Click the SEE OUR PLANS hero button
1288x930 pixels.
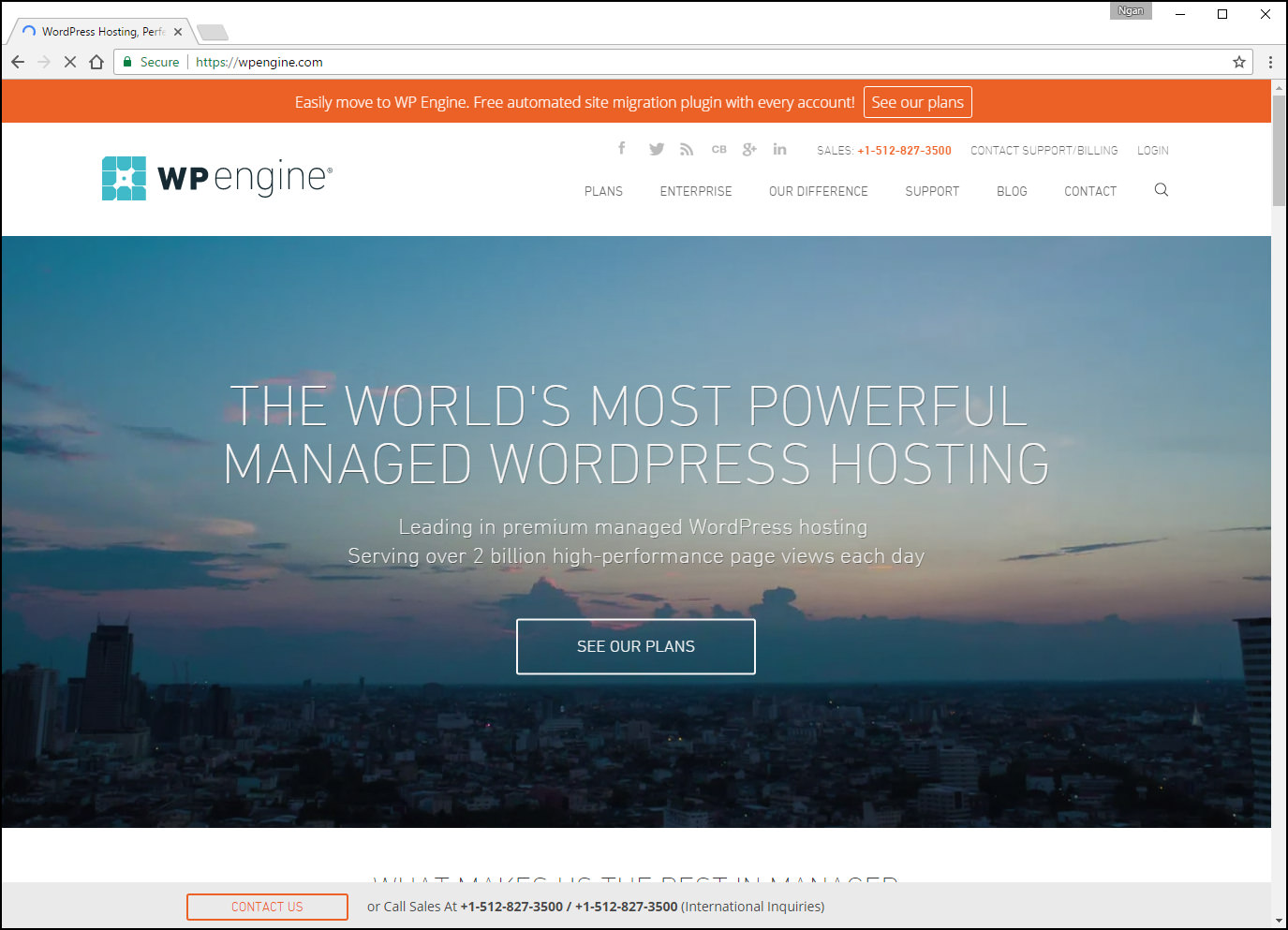[x=636, y=646]
